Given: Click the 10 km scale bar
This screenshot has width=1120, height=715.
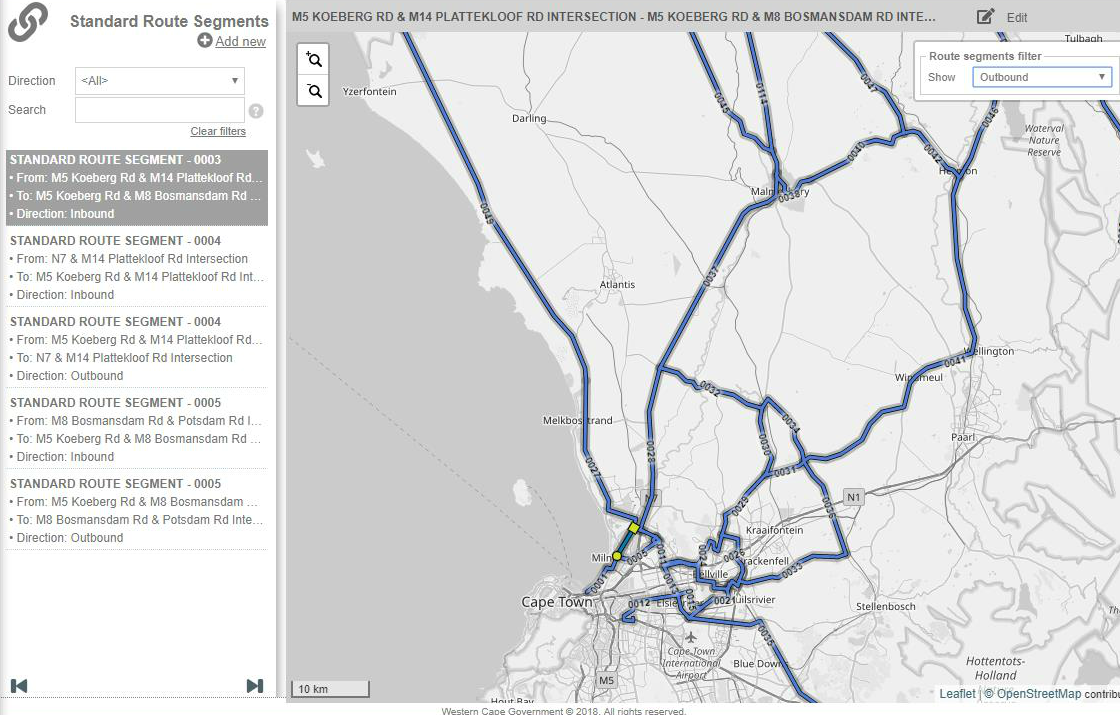Looking at the screenshot, I should pos(330,689).
